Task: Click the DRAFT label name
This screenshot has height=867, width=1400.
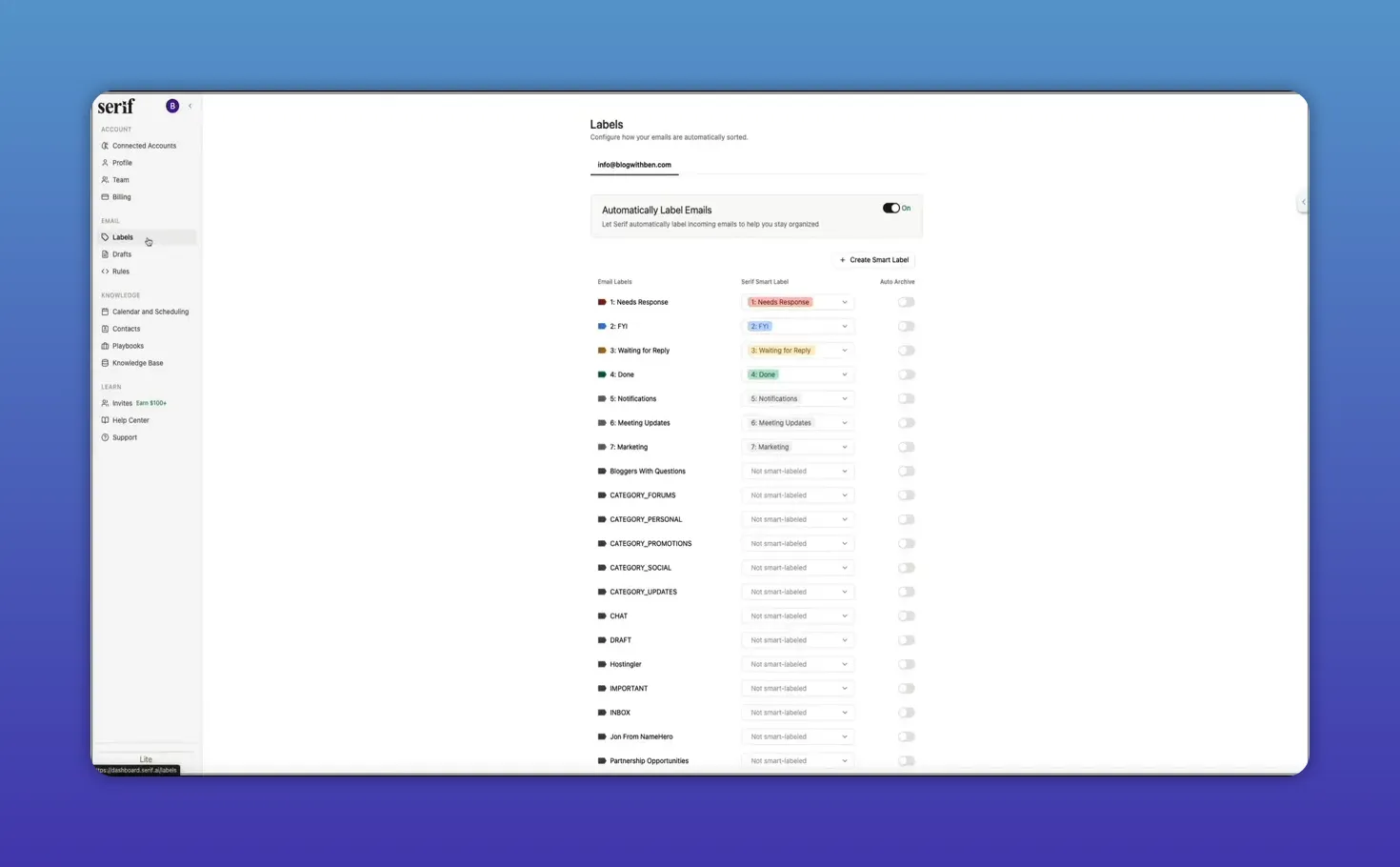Action: pos(621,640)
